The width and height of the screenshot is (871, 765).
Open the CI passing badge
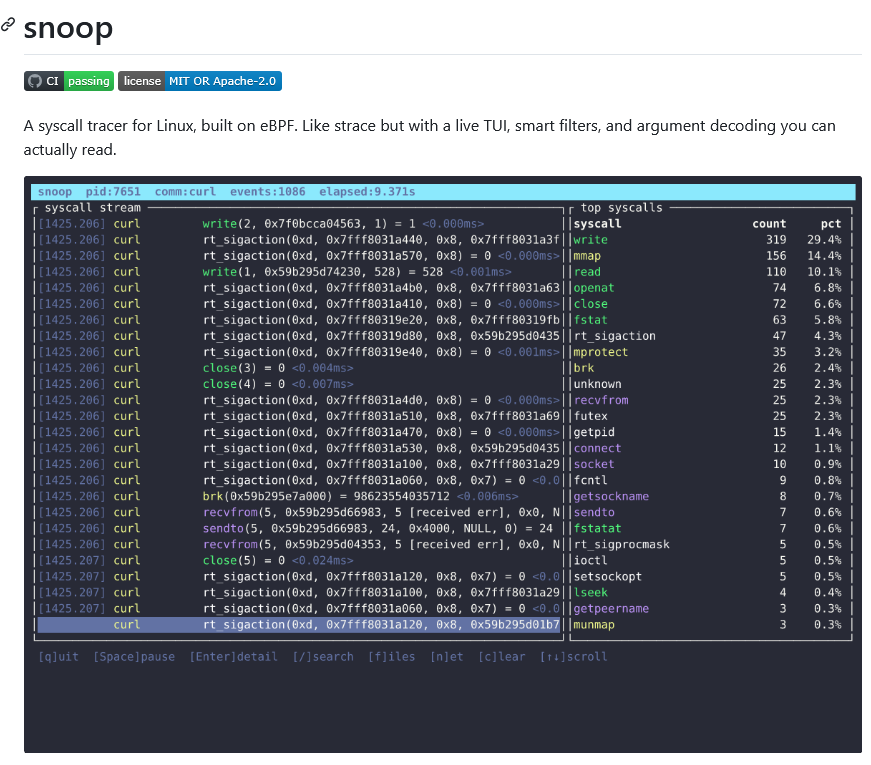[x=68, y=81]
